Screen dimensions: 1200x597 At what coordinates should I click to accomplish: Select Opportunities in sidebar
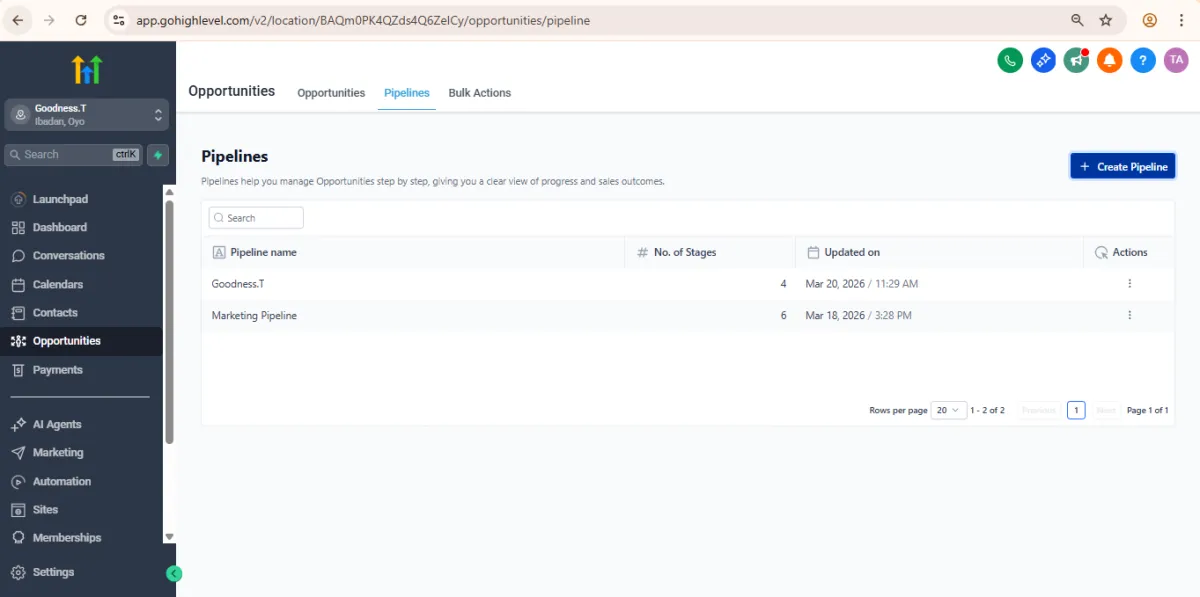tap(80, 341)
